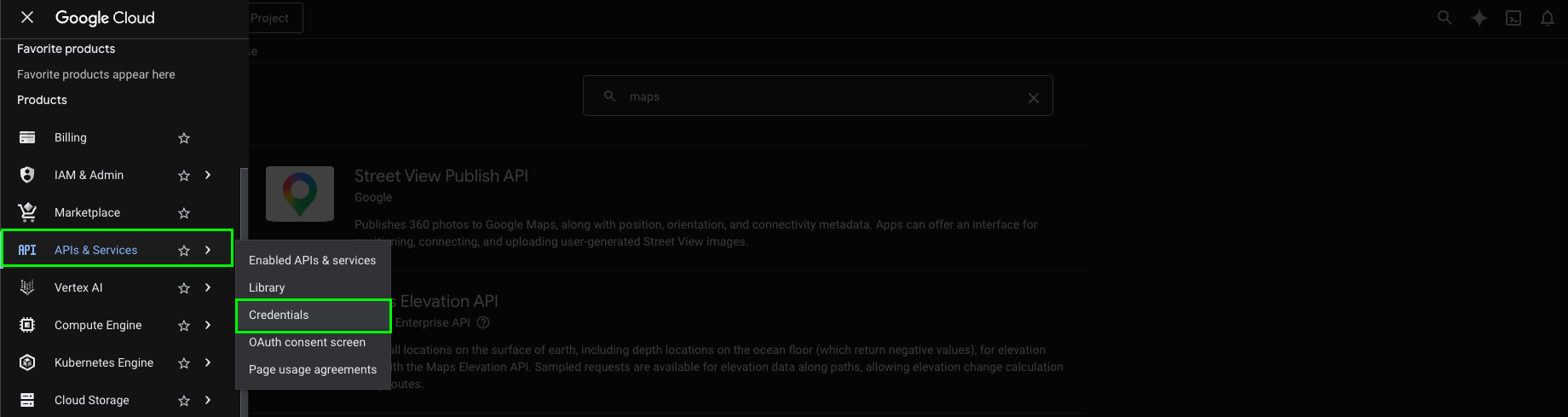Click the Vertex AI icon
1568x417 pixels.
27,287
